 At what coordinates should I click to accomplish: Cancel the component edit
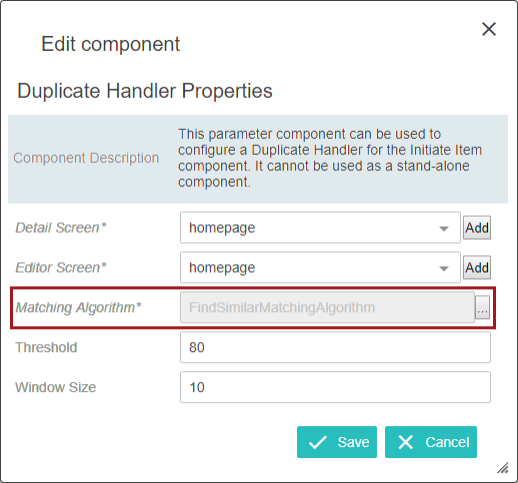tap(431, 442)
